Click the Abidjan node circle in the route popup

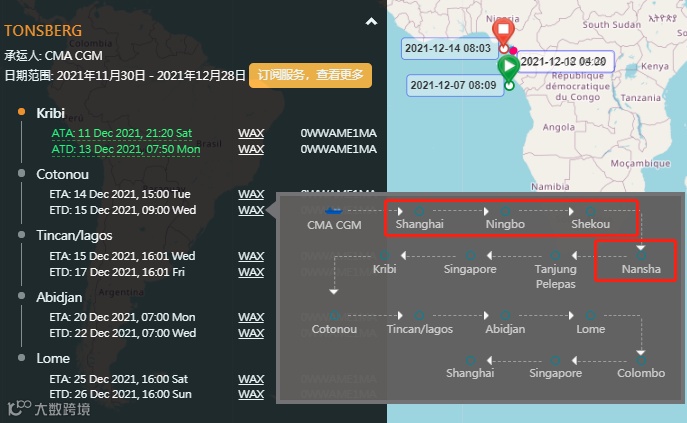(x=505, y=315)
